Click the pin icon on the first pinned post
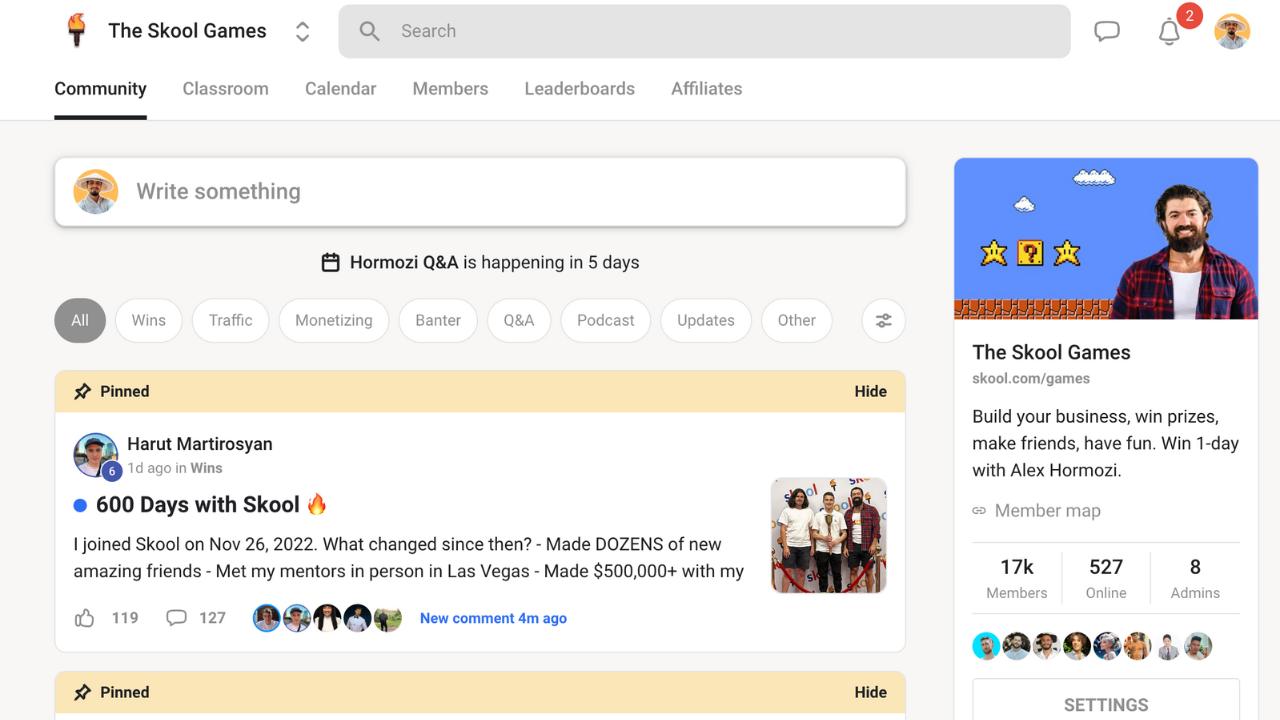 point(83,391)
